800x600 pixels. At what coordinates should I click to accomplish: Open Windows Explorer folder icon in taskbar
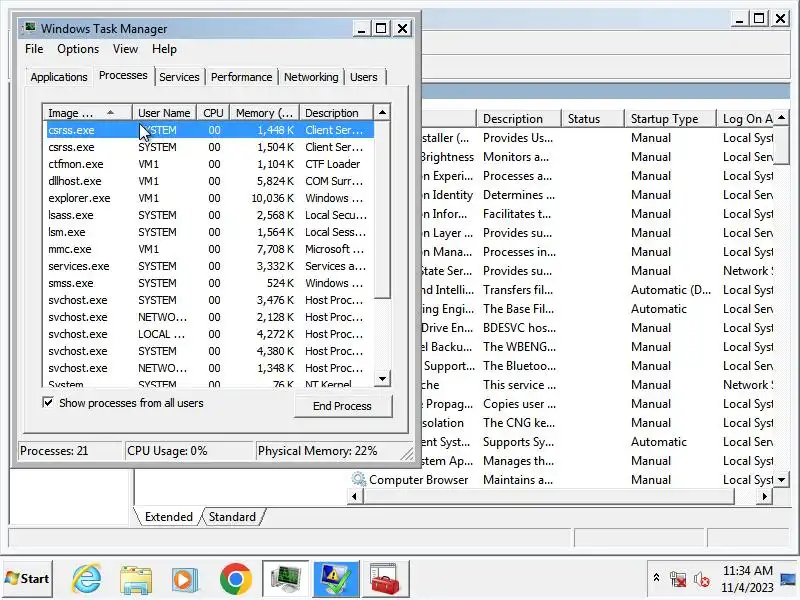click(136, 580)
